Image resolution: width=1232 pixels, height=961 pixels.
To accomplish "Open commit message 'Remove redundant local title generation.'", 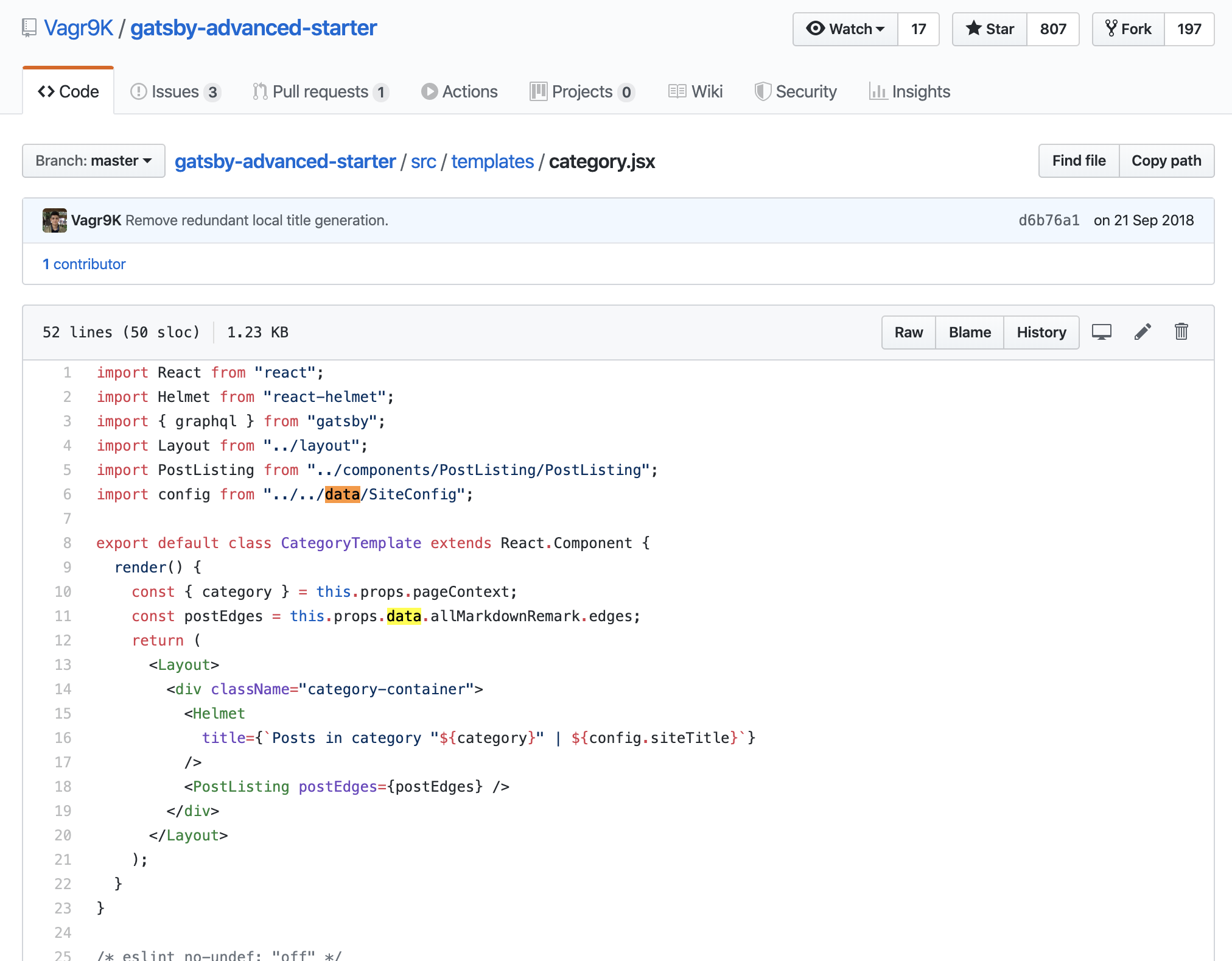I will [x=257, y=220].
